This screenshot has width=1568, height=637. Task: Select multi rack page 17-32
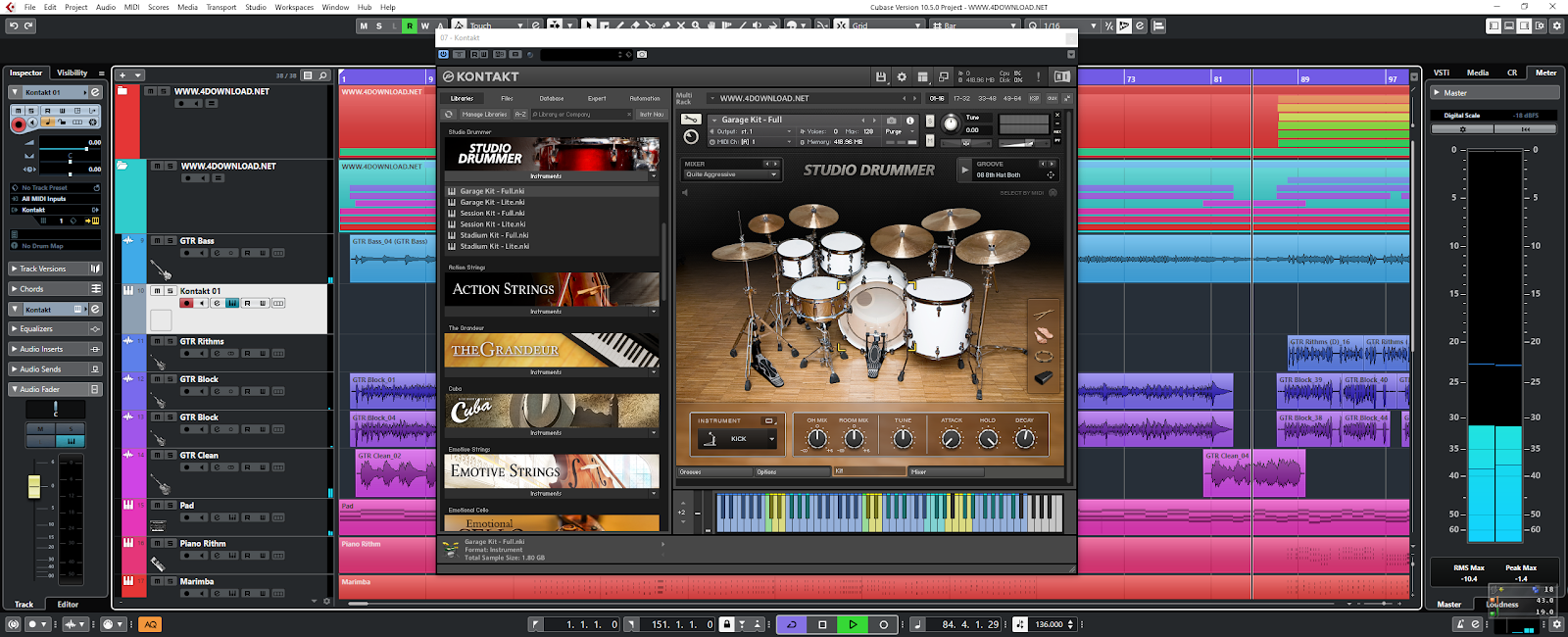962,98
